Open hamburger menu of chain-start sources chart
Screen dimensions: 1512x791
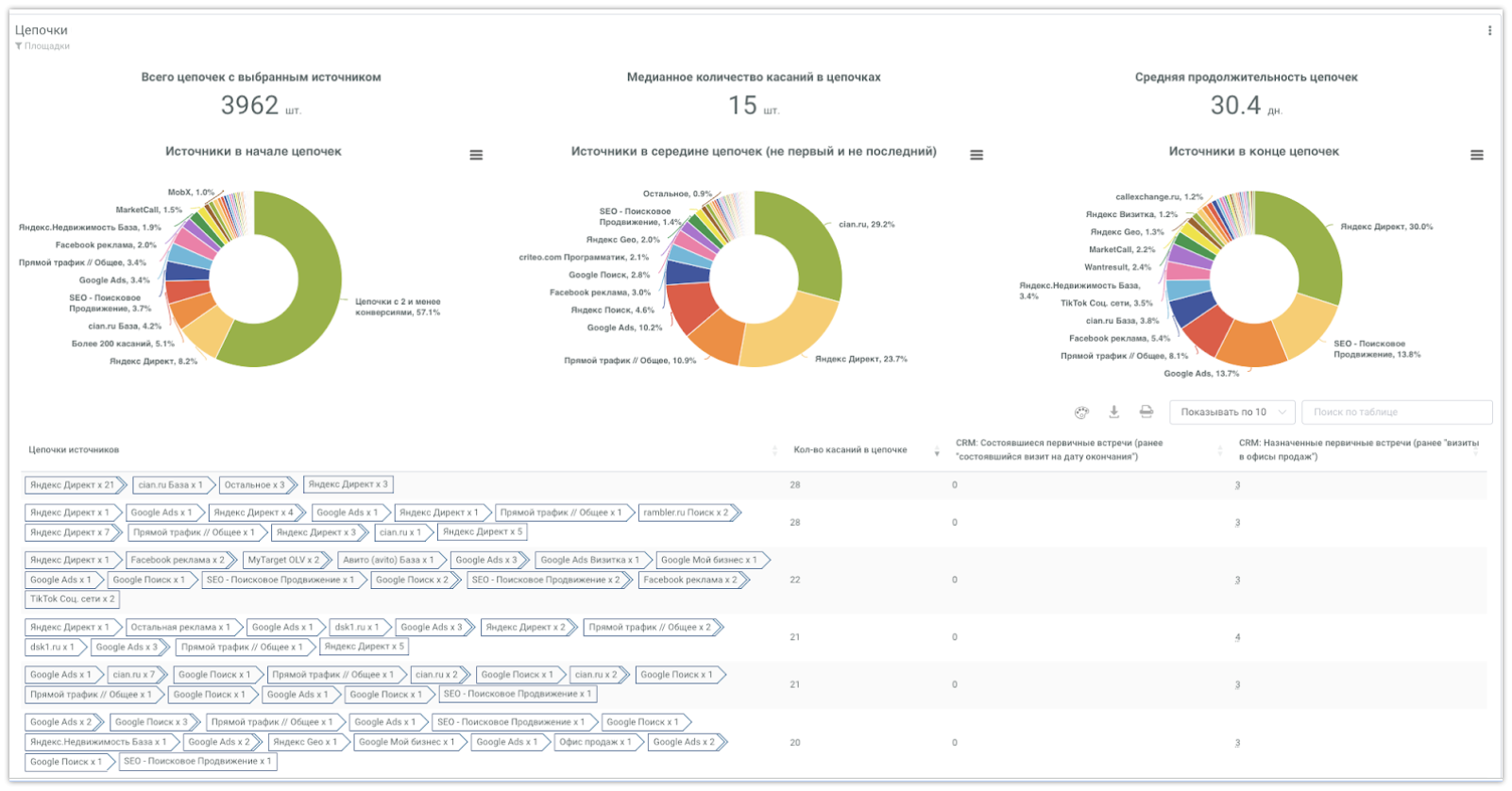click(x=476, y=155)
